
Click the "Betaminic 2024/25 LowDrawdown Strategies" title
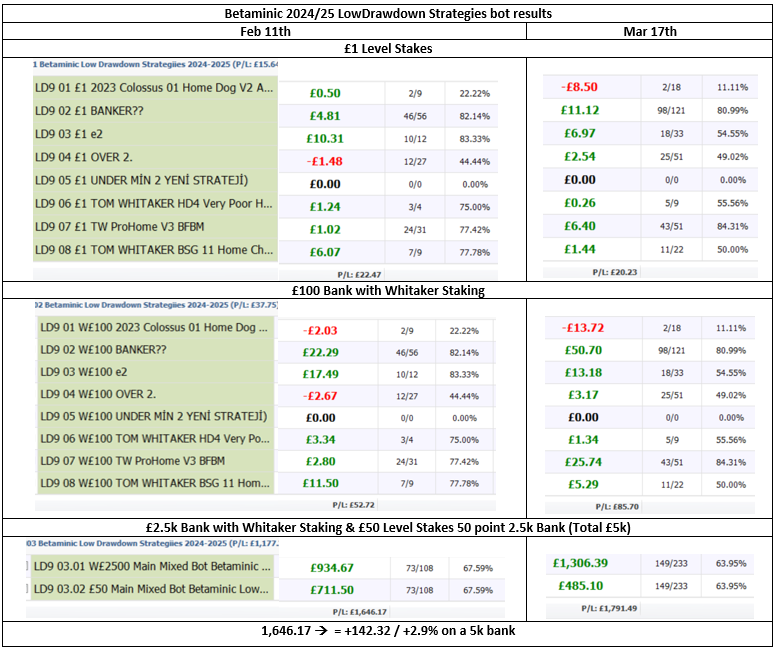388,13
